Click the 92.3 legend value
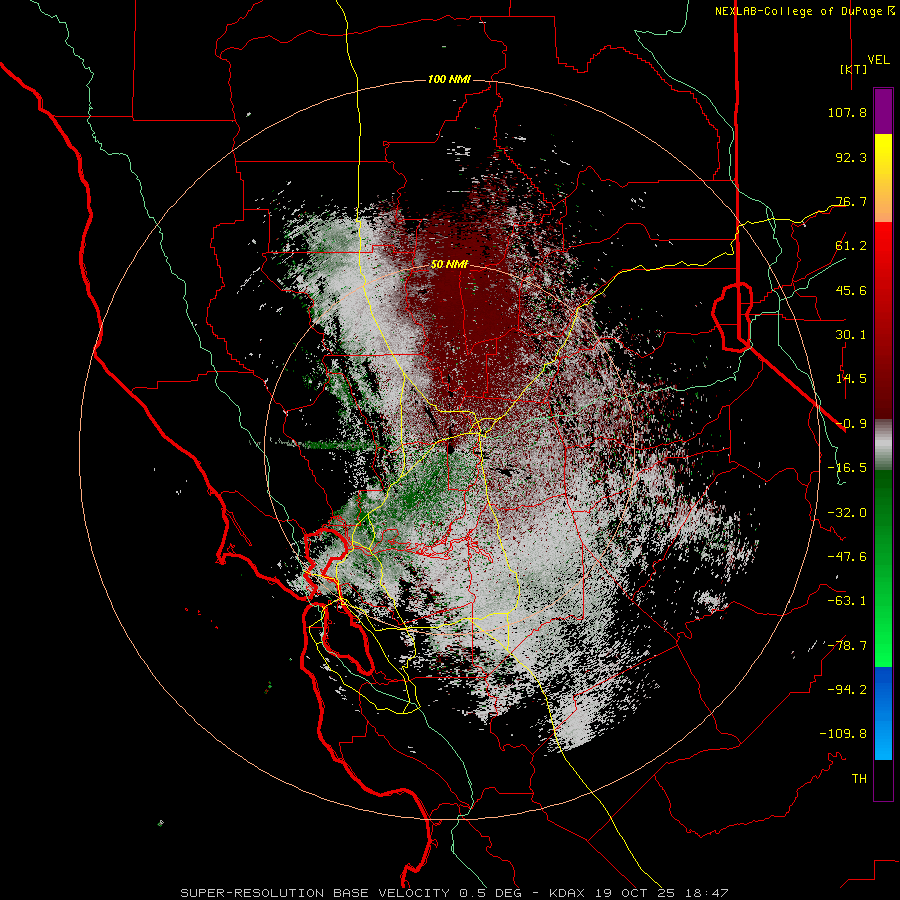 tap(851, 157)
